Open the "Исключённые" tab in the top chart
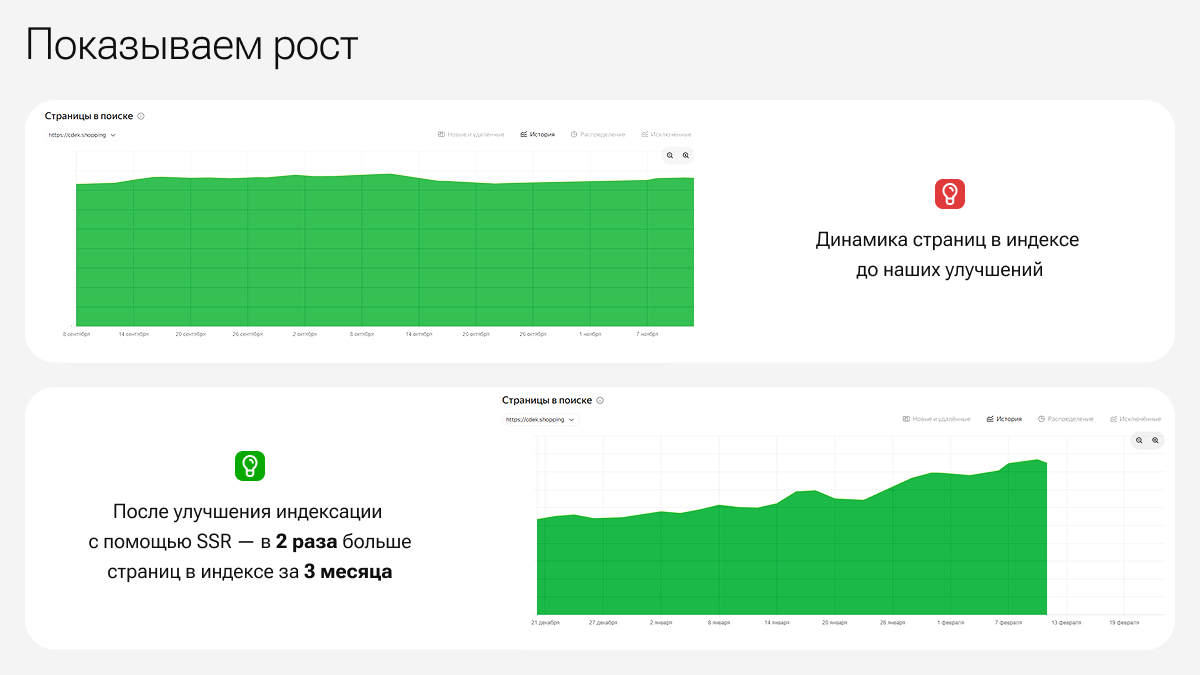The image size is (1200, 675). tap(665, 134)
